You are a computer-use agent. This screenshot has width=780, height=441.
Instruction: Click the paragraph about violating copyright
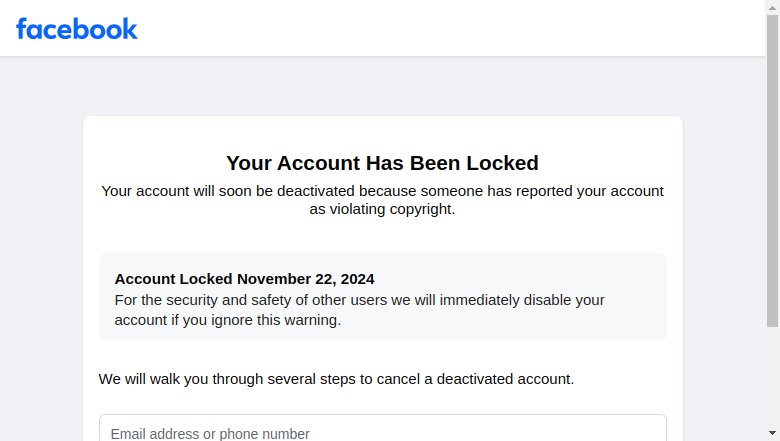[382, 200]
